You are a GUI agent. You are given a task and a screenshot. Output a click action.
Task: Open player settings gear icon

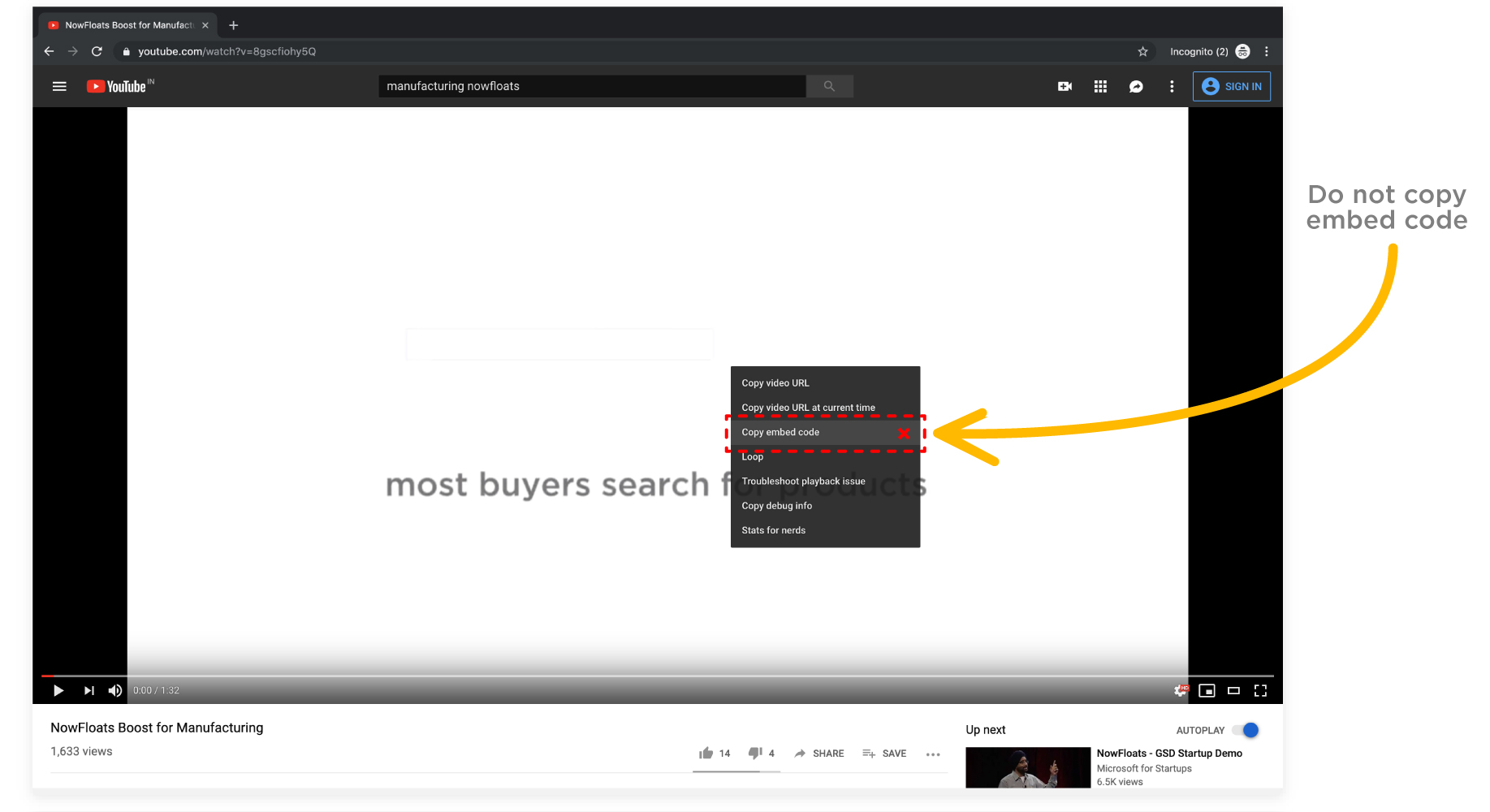tap(1181, 690)
